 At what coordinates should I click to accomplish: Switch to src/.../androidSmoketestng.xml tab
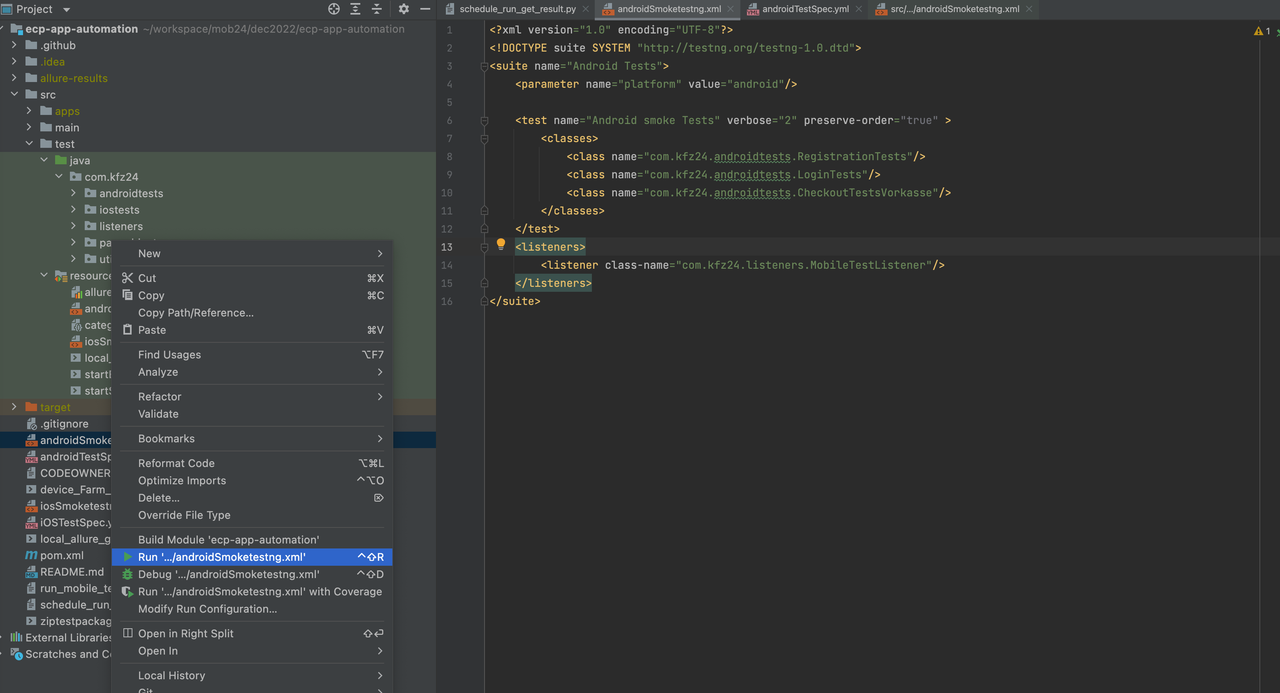[954, 9]
